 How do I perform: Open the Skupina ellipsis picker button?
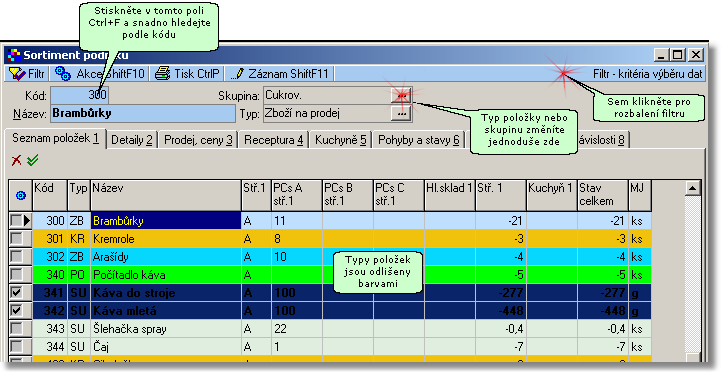click(x=401, y=95)
